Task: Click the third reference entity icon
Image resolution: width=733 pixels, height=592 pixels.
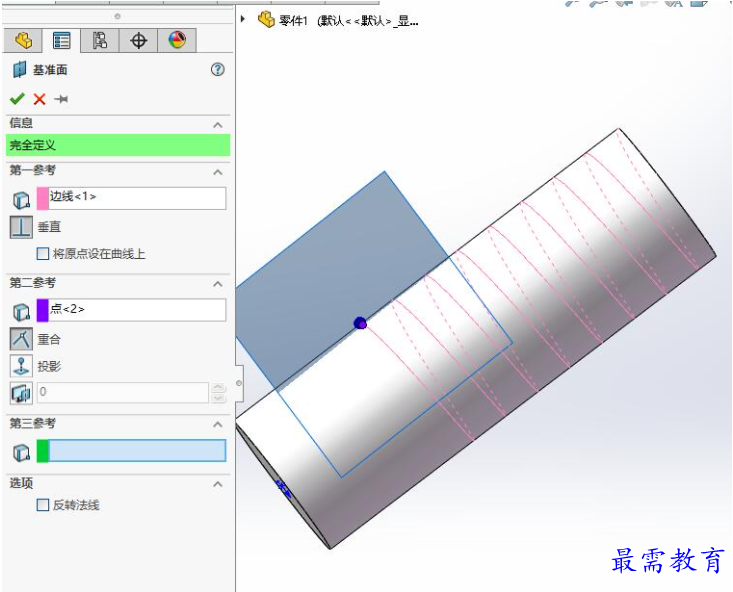Action: tap(22, 453)
